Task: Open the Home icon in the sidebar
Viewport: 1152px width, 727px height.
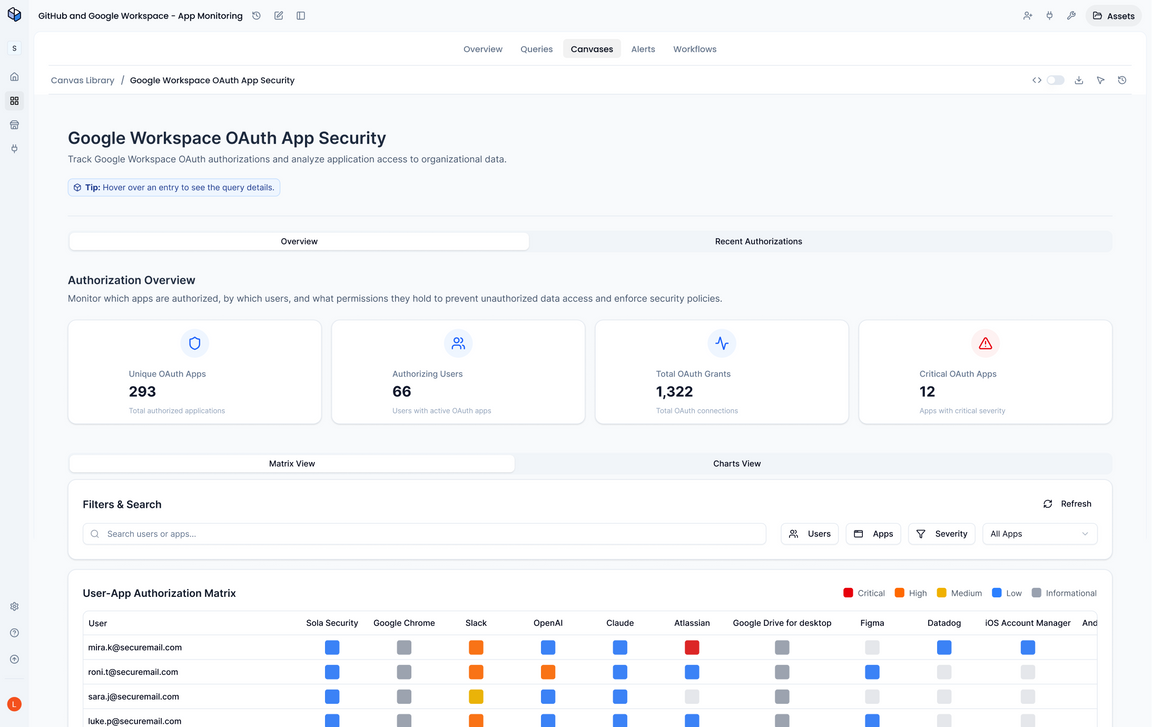Action: [x=14, y=76]
